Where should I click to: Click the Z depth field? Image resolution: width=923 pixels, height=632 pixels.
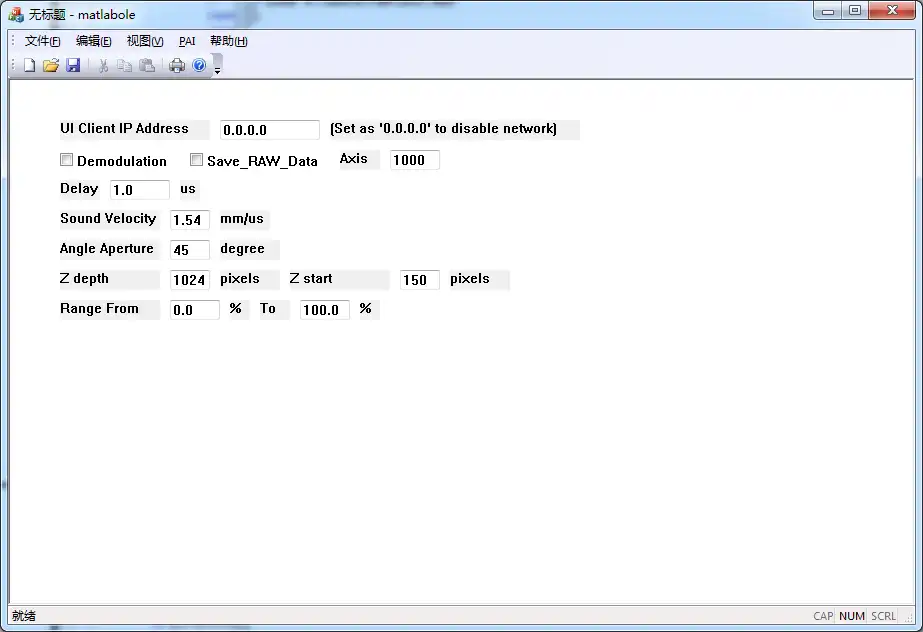pyautogui.click(x=190, y=280)
